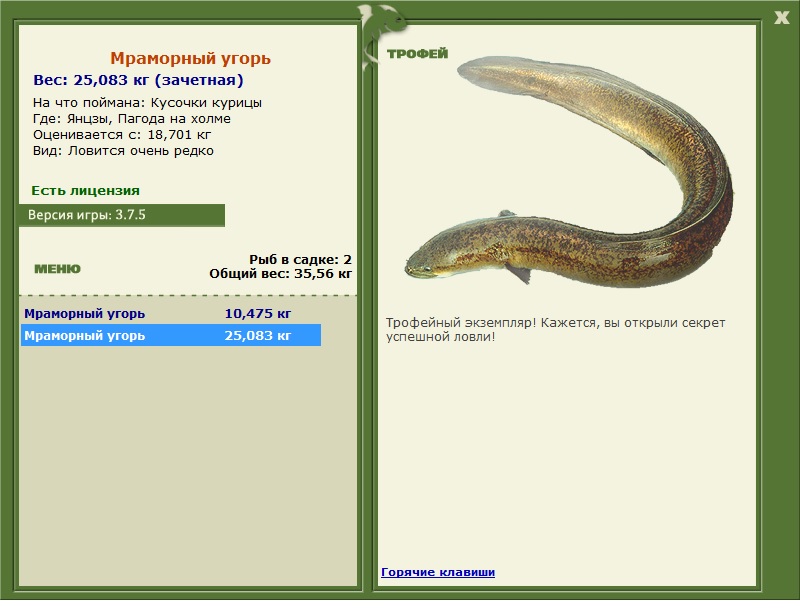Click the Версия игры: 3.7.5 bar

(x=122, y=215)
